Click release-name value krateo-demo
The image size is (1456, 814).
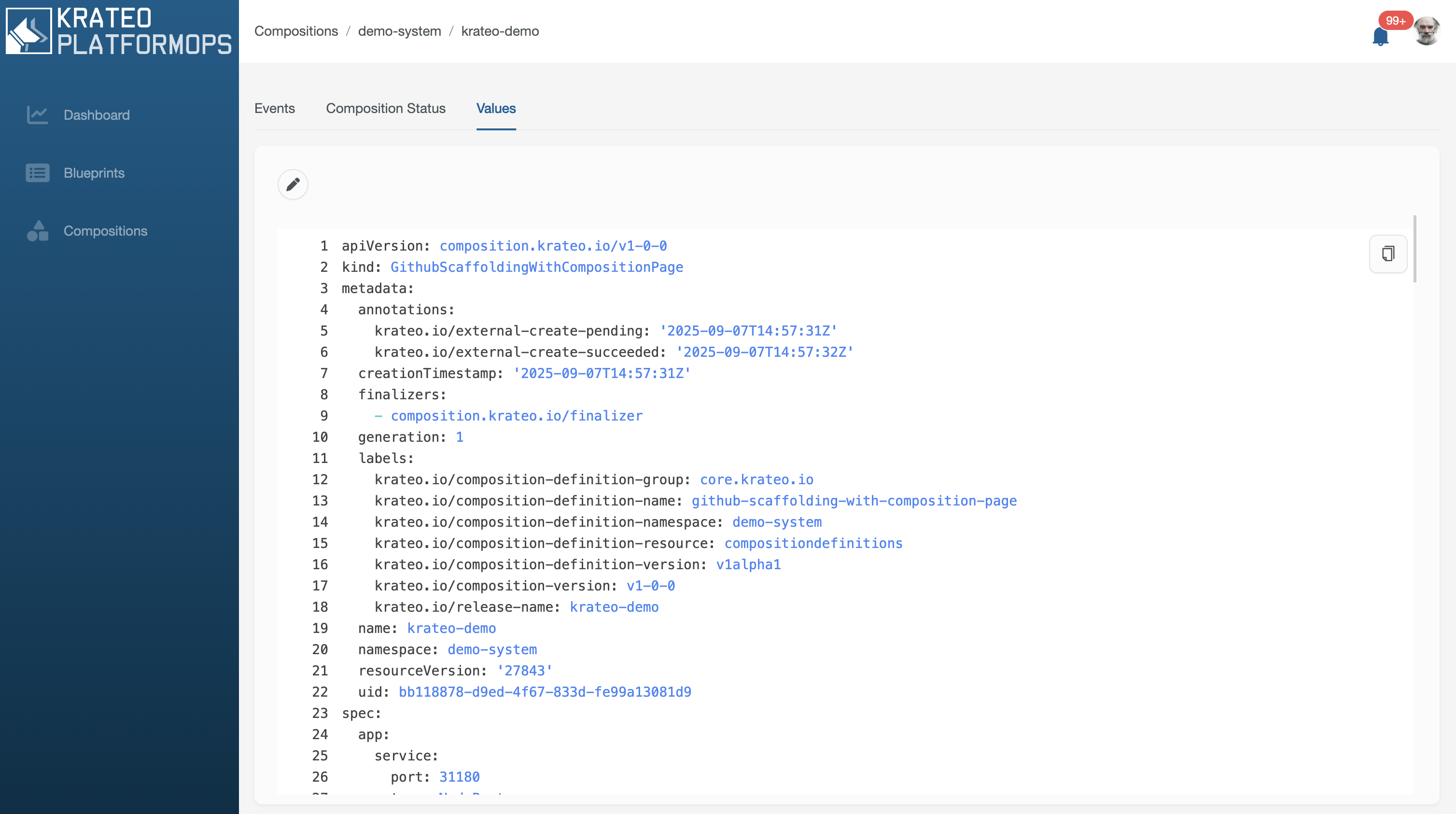[615, 607]
